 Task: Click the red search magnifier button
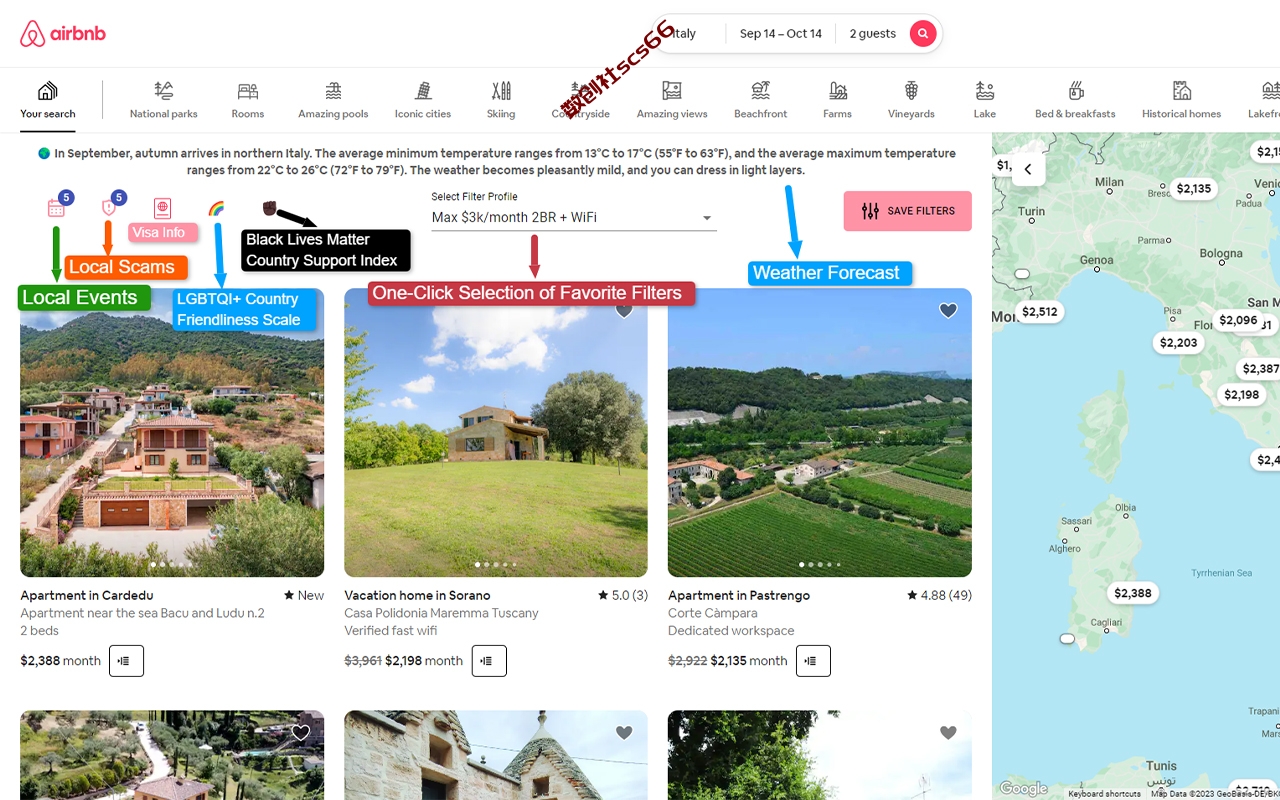coord(923,33)
